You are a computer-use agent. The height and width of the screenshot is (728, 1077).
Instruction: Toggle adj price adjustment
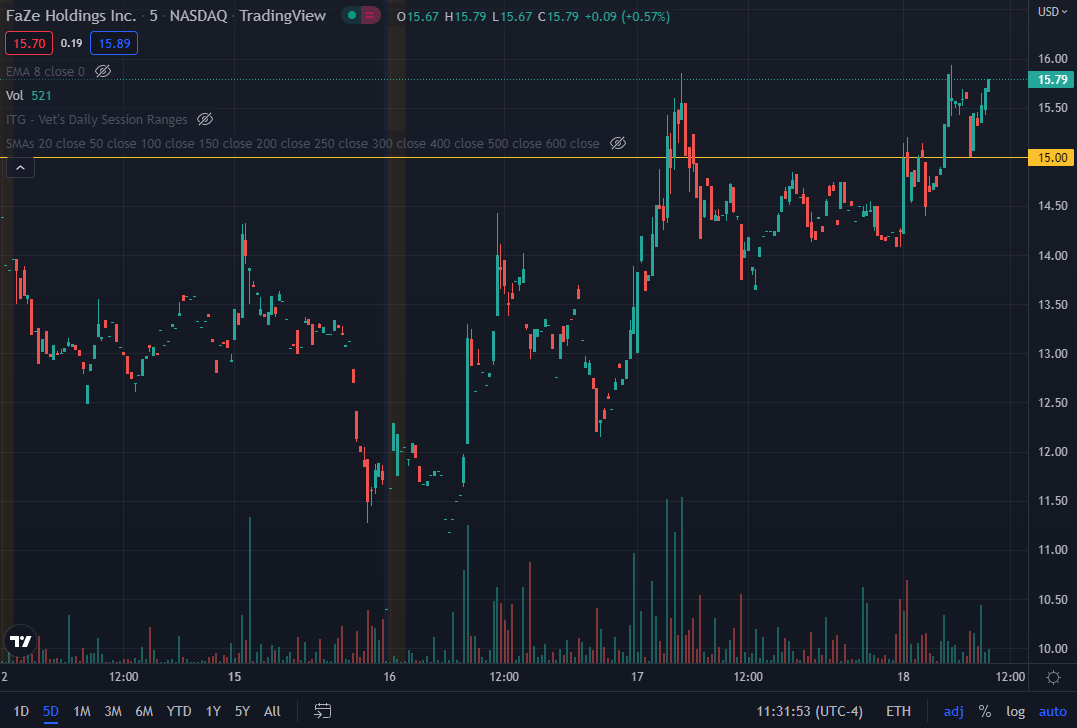click(953, 712)
